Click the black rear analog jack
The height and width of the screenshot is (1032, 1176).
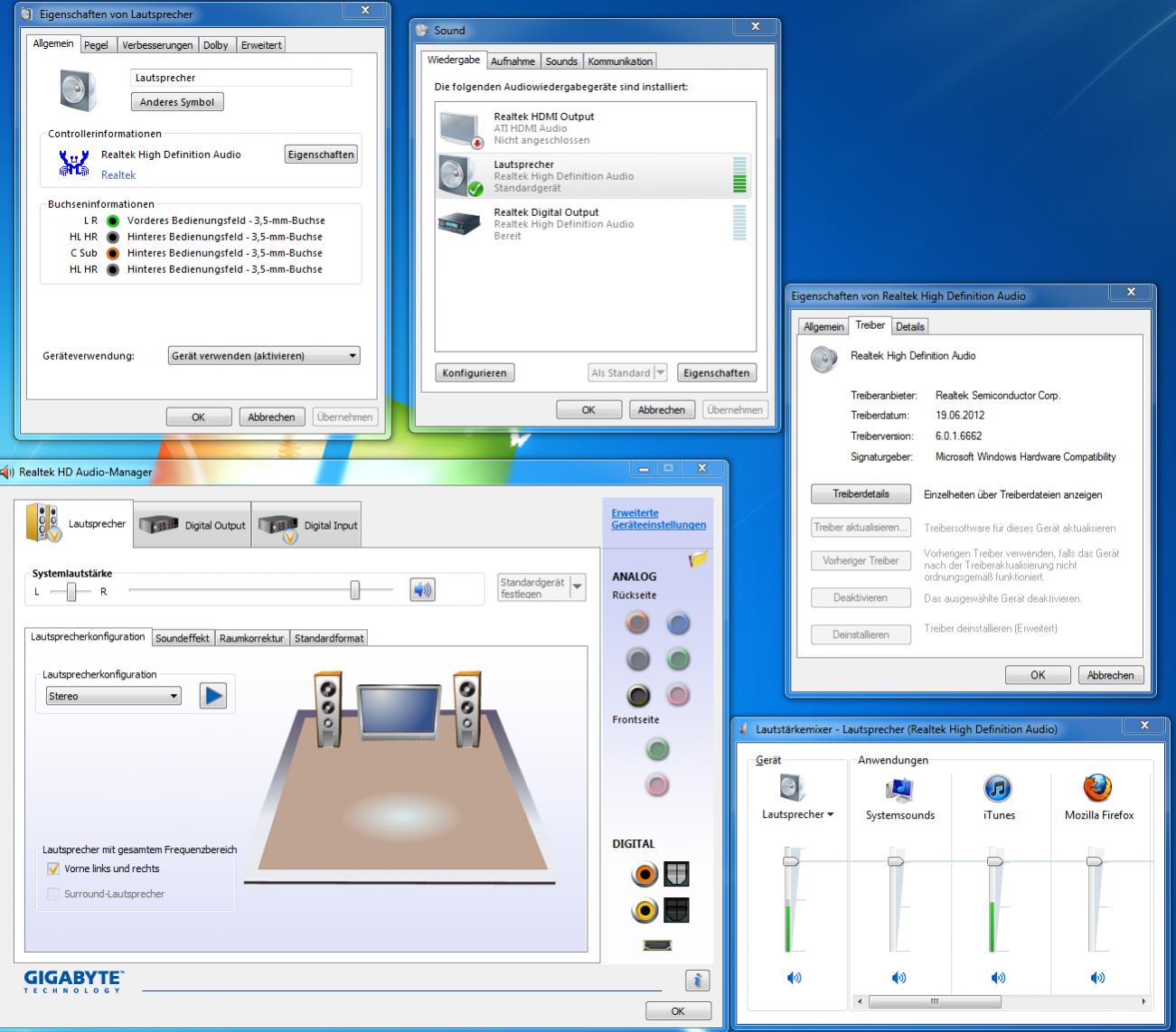point(638,695)
